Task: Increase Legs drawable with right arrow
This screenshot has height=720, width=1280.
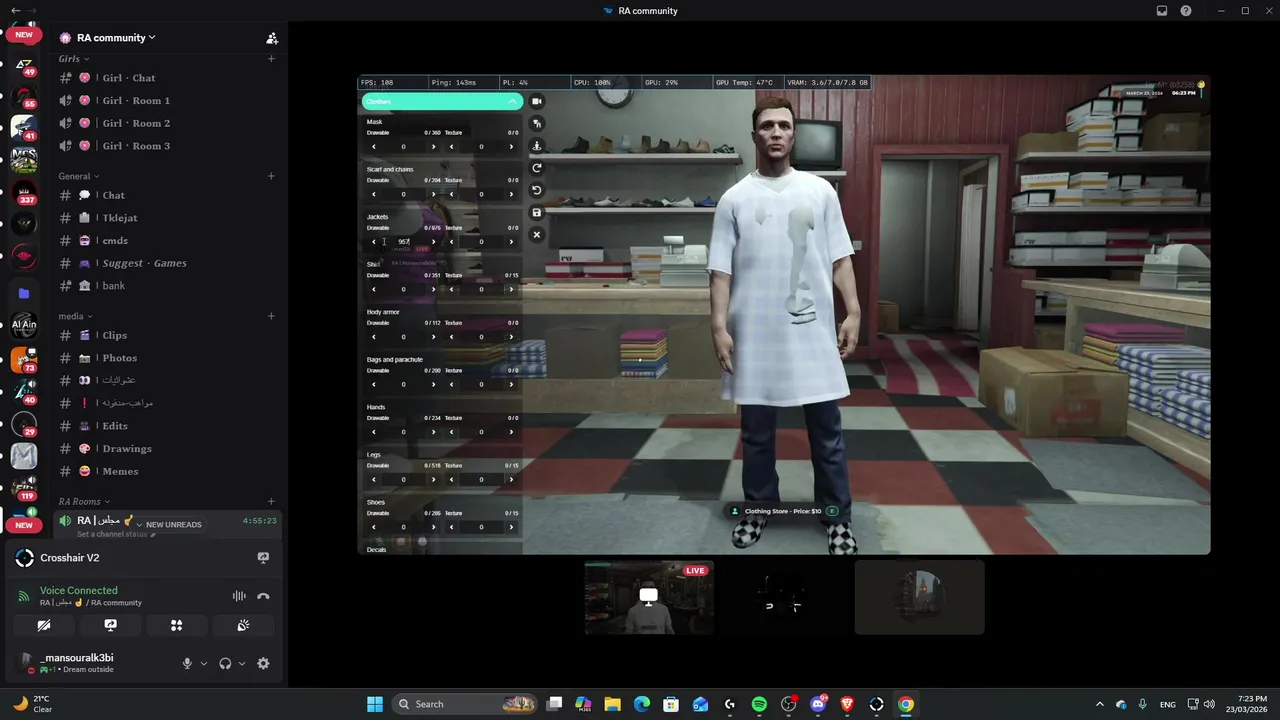Action: coord(433,480)
